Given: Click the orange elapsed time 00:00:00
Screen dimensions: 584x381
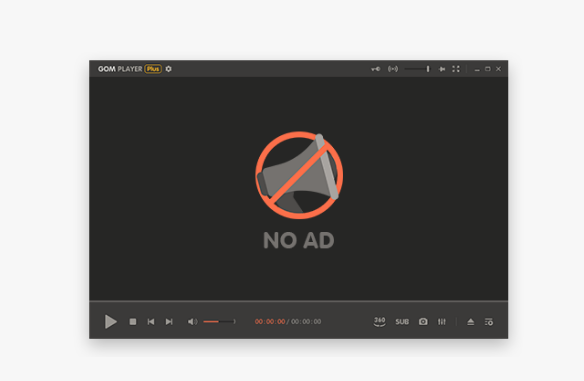Looking at the screenshot, I should click(x=270, y=321).
